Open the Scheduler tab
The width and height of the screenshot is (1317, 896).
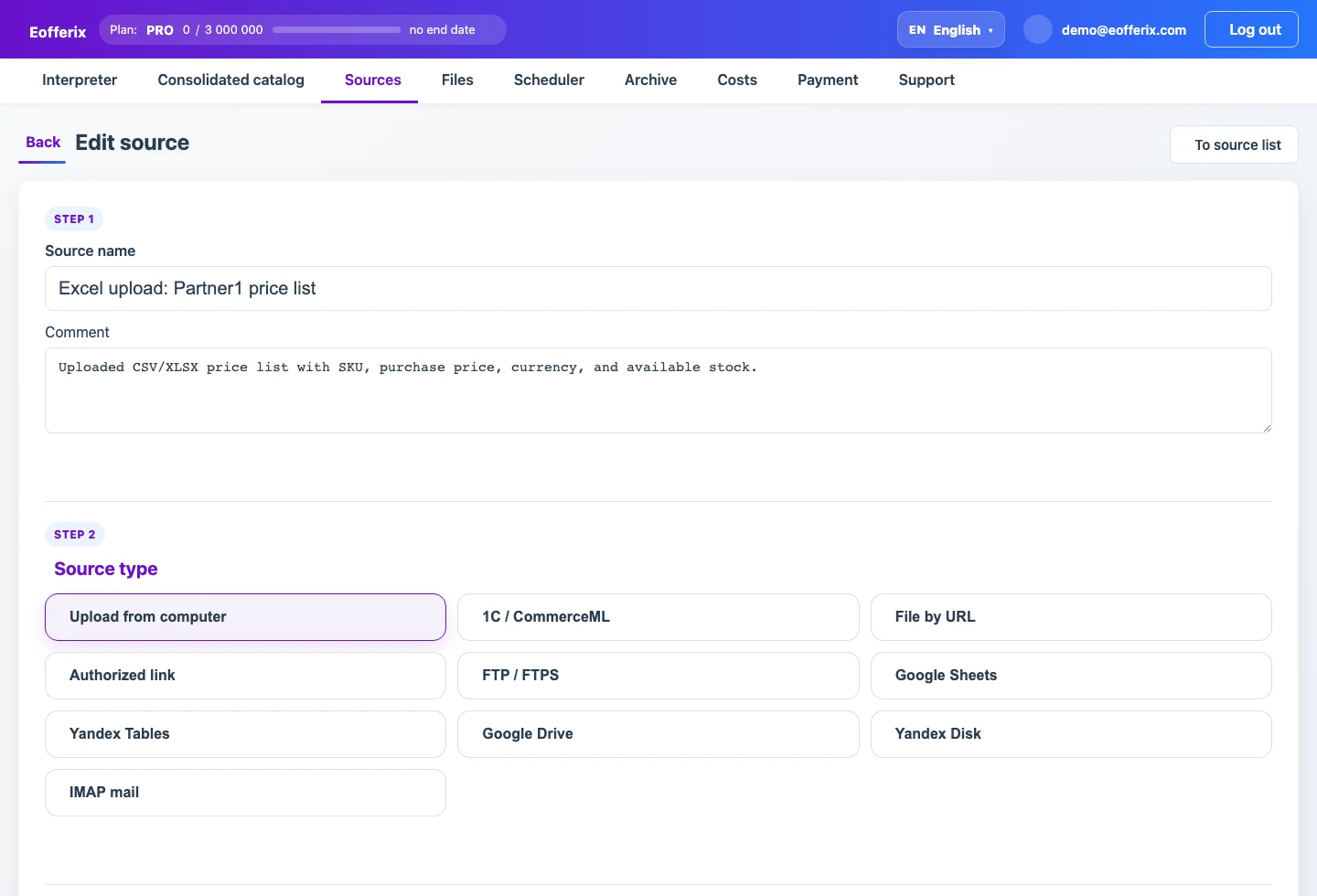549,80
